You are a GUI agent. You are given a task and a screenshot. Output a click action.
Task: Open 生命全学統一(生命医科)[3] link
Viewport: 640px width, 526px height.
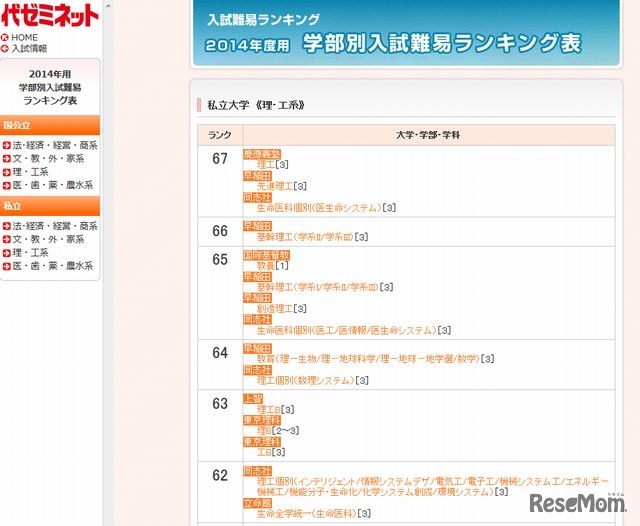[313, 513]
